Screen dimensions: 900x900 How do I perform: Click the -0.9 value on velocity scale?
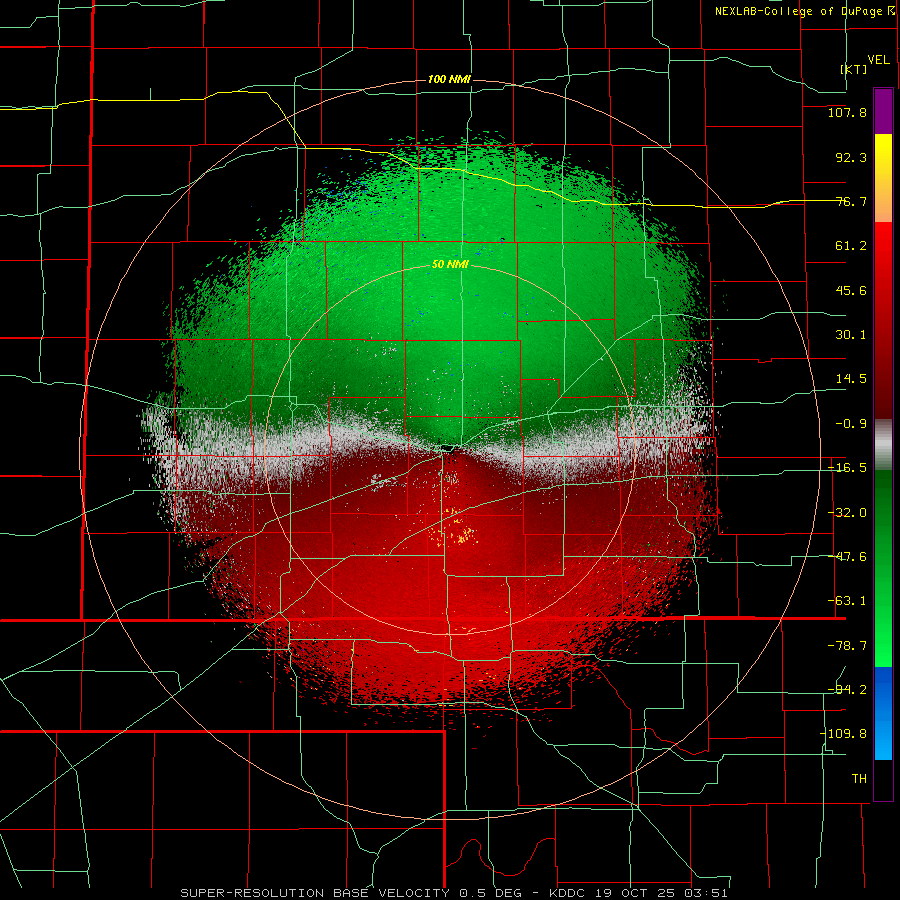click(851, 424)
